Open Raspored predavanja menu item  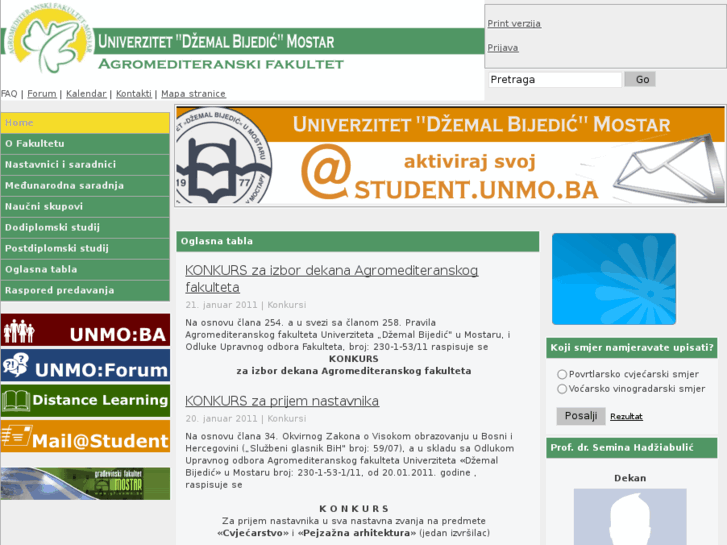tap(85, 290)
